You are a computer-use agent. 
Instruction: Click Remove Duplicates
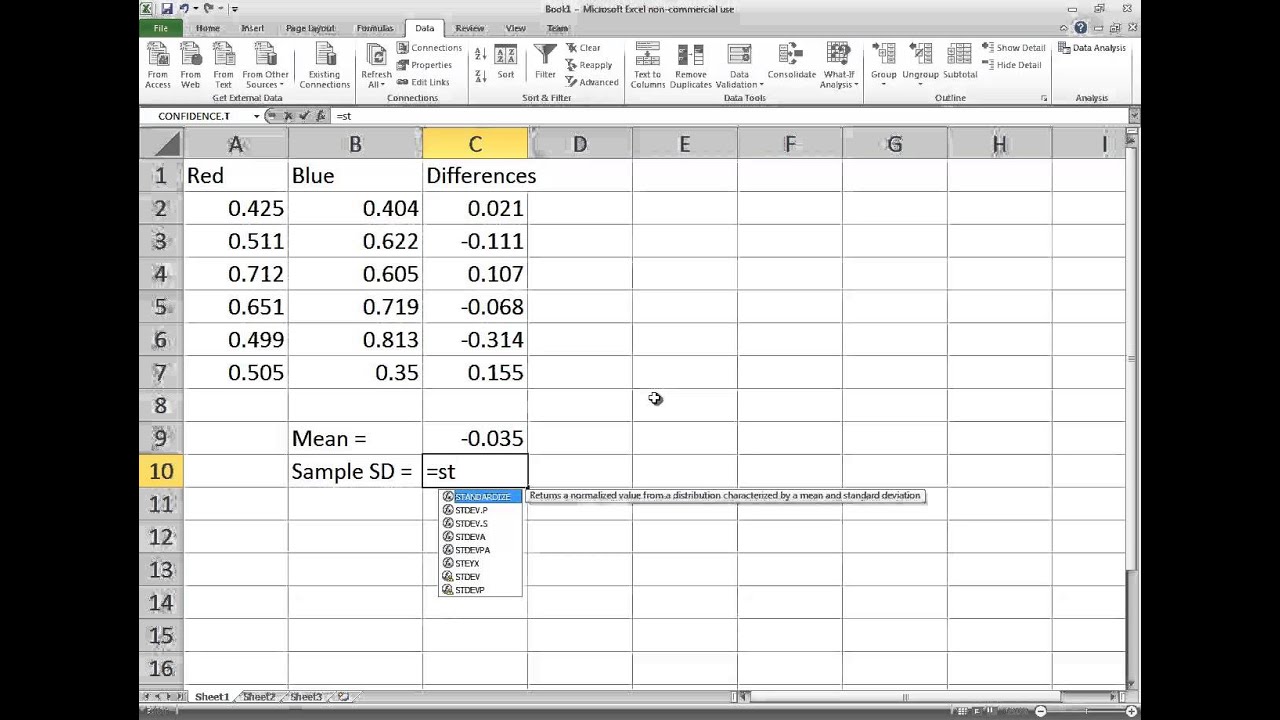point(691,66)
